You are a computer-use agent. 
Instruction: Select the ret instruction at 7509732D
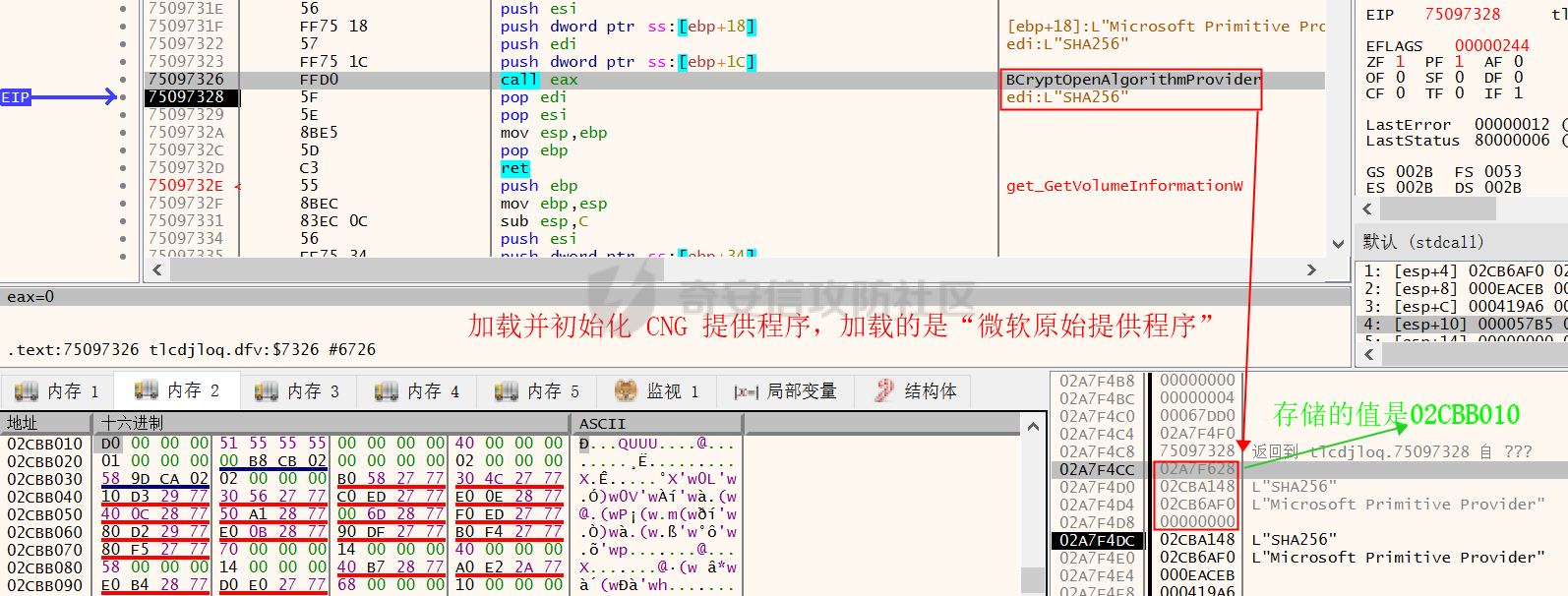point(514,168)
